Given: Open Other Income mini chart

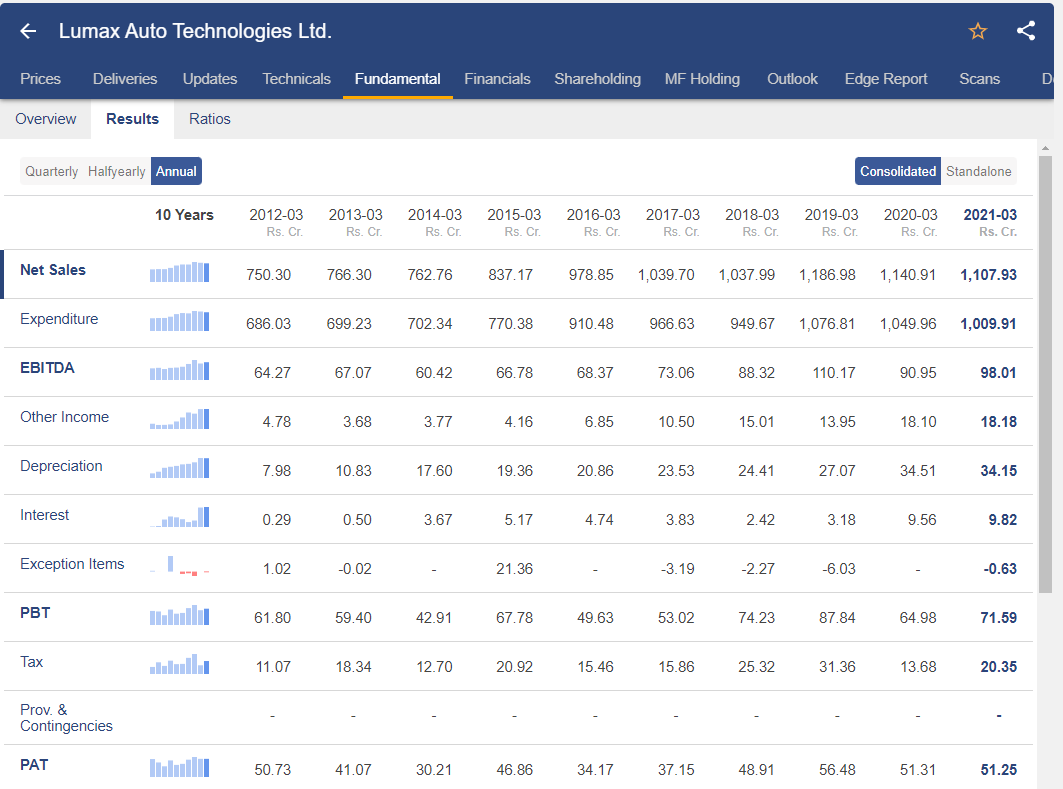Looking at the screenshot, I should point(180,419).
